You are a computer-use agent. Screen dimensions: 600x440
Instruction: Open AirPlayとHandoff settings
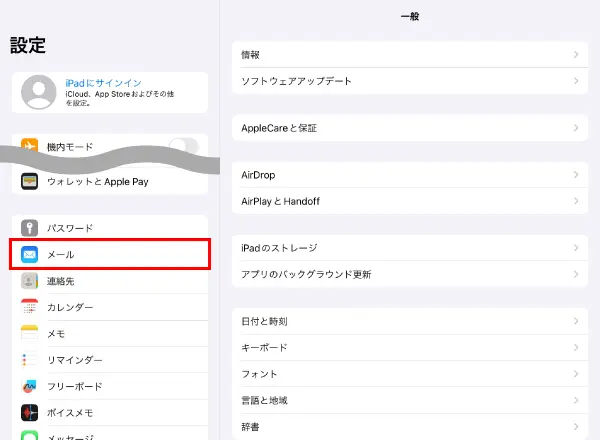click(x=410, y=201)
